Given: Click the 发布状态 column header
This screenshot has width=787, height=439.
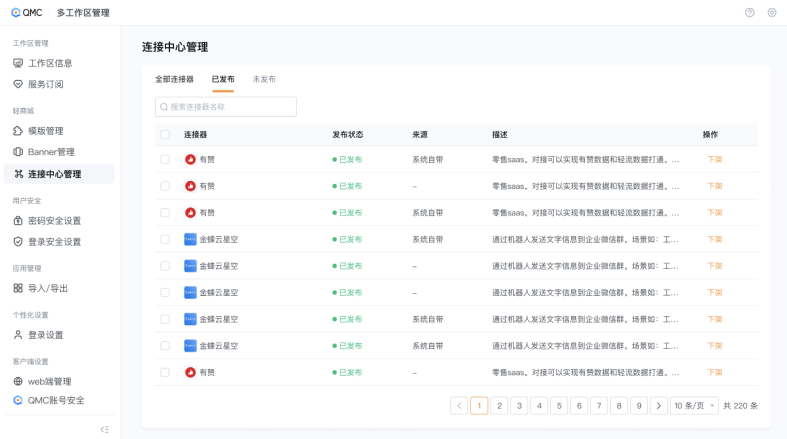Looking at the screenshot, I should (x=348, y=134).
